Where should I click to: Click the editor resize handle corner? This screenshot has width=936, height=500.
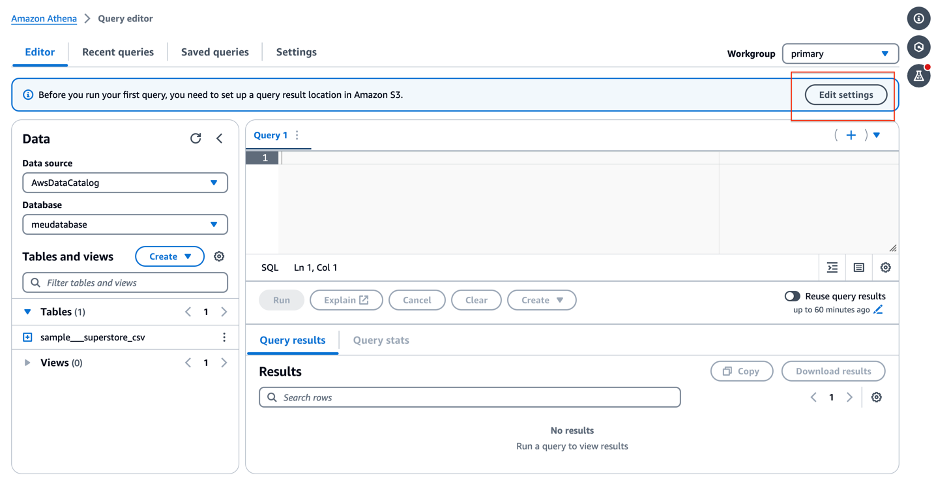(892, 248)
